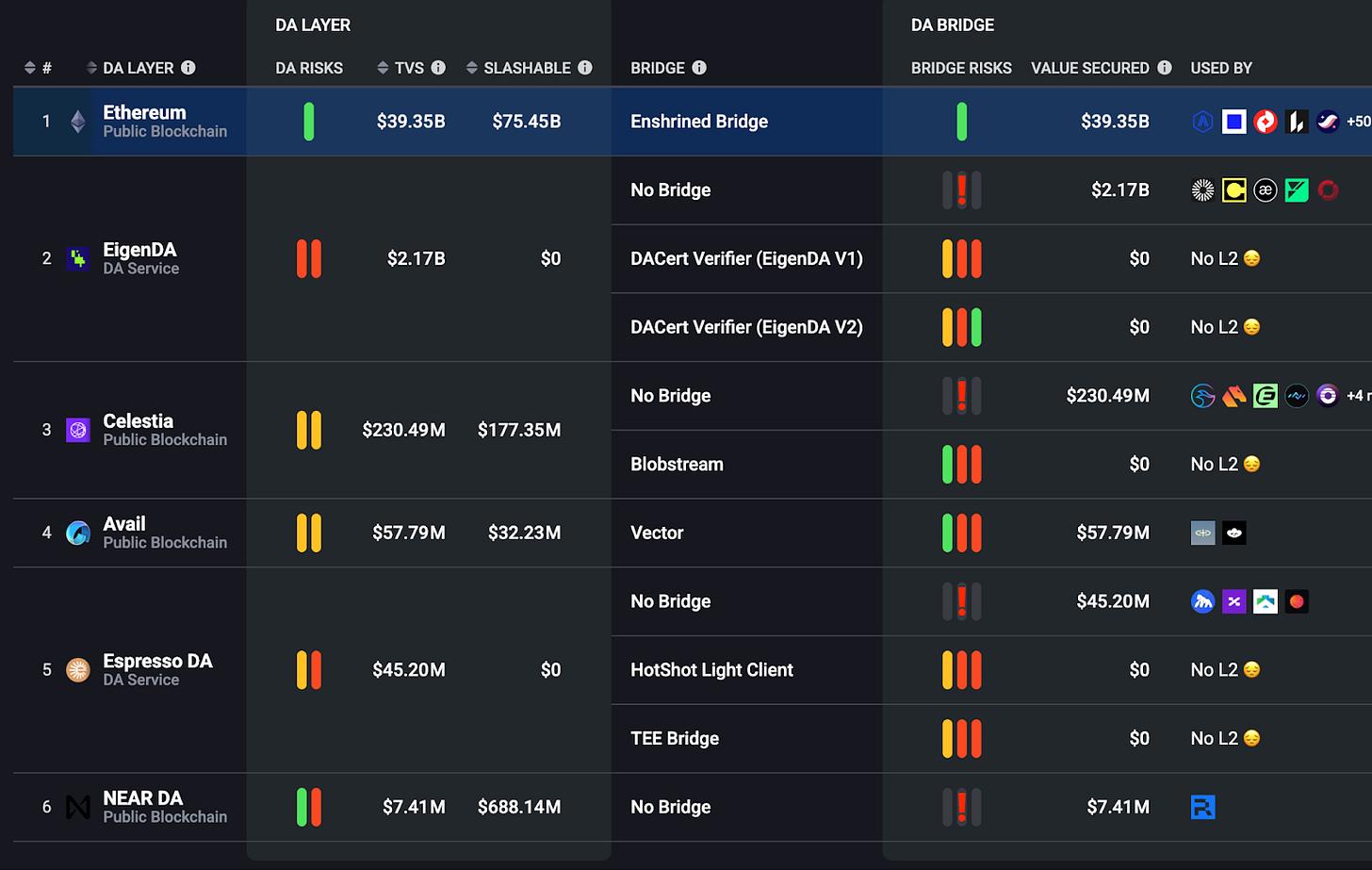This screenshot has width=1372, height=870.
Task: Sort by SLASHABLE amount arrows
Action: click(472, 68)
